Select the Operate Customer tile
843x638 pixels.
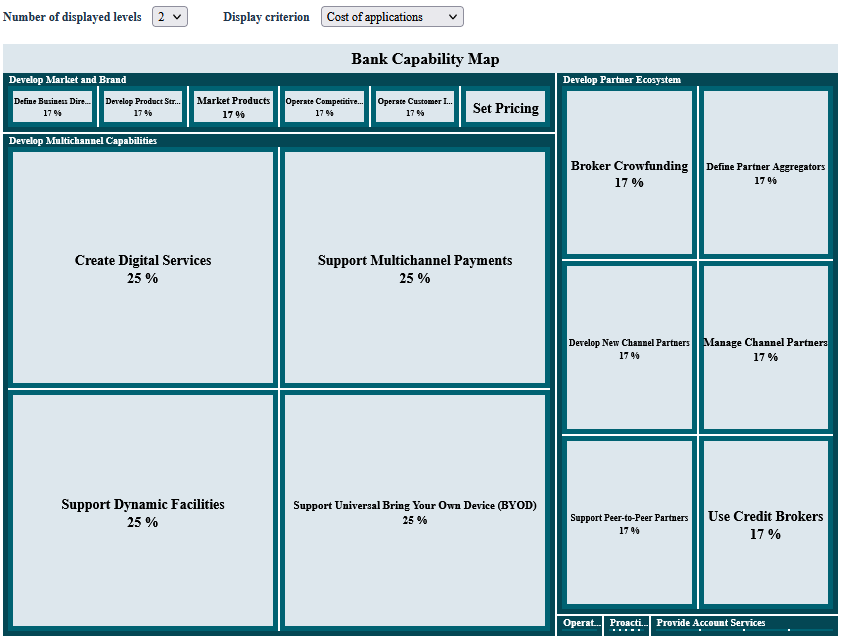pyautogui.click(x=415, y=107)
